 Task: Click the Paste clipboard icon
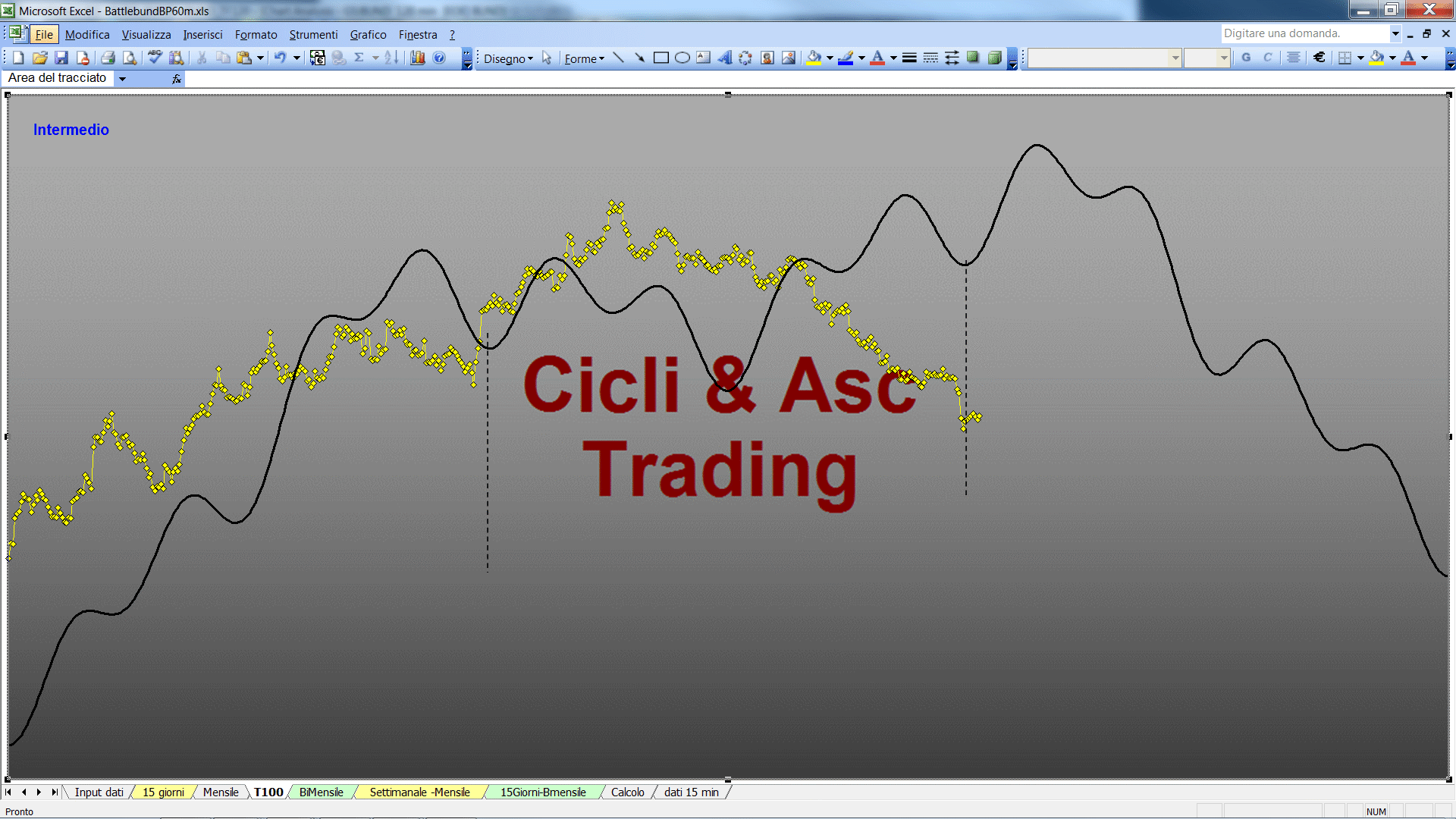(244, 58)
